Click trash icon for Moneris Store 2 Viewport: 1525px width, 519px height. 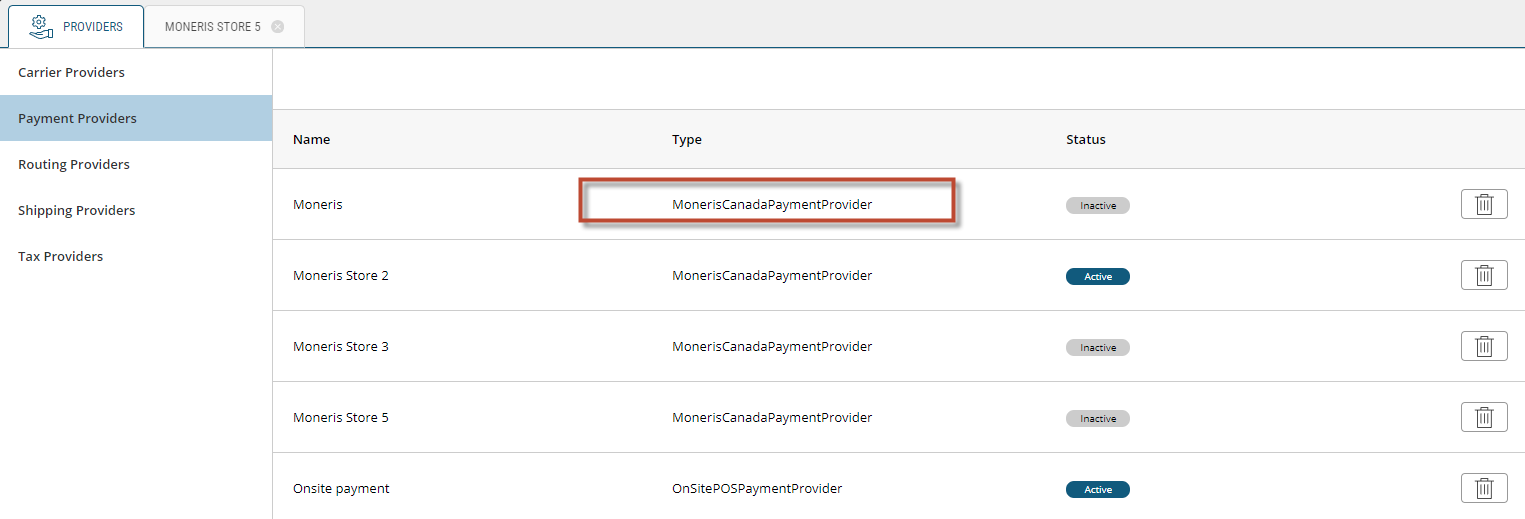click(x=1484, y=275)
